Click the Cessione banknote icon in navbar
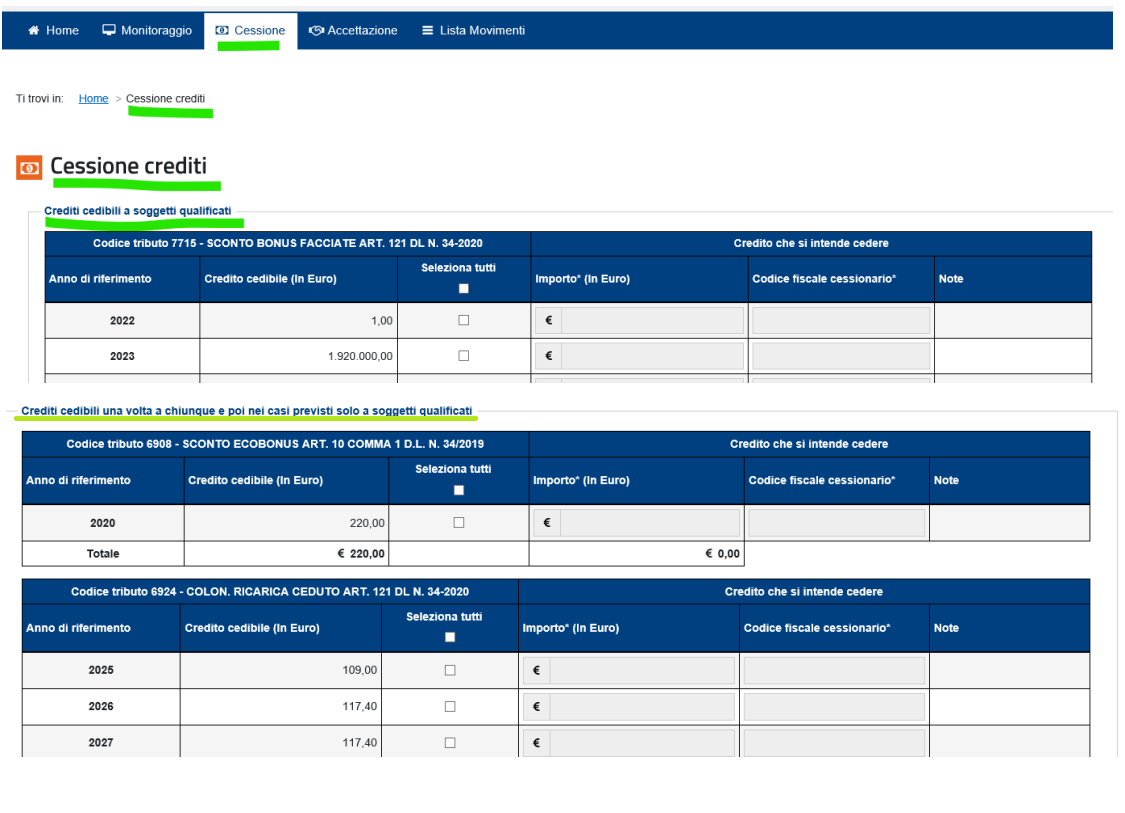Screen dimensions: 1125x813 tap(223, 31)
